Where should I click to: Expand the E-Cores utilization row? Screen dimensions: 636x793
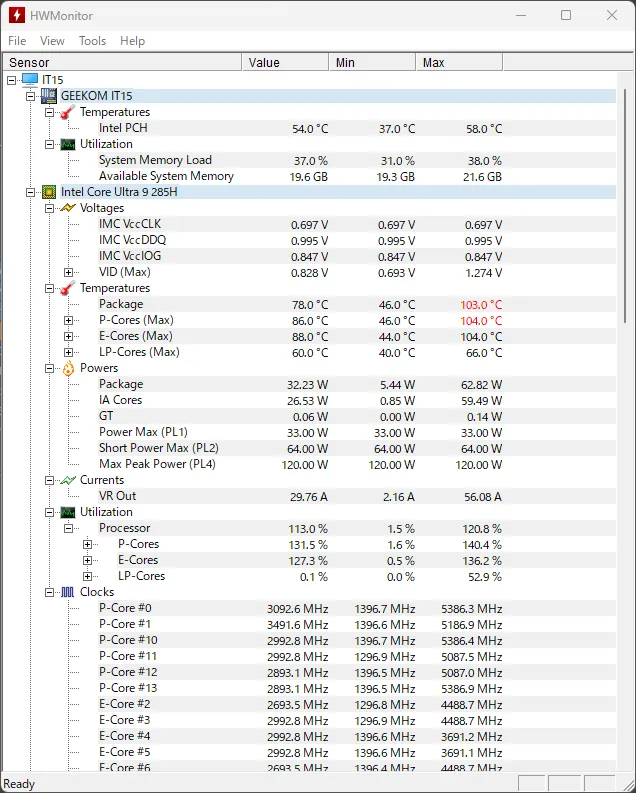[87, 560]
